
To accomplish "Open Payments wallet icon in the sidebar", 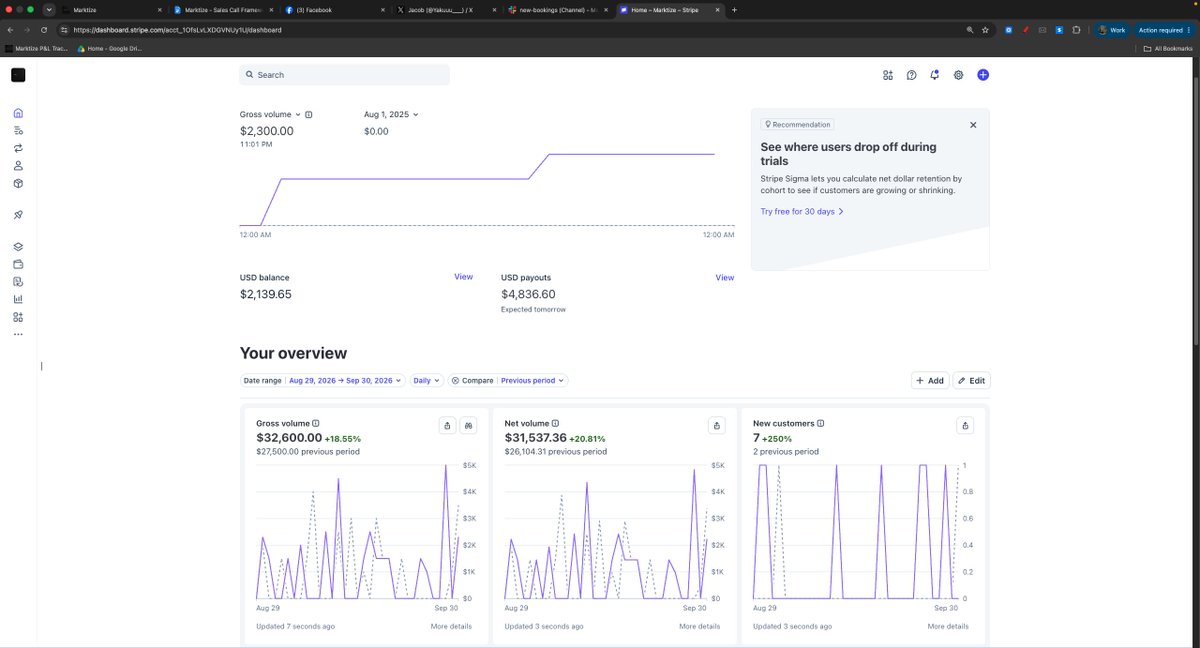I will [18, 264].
